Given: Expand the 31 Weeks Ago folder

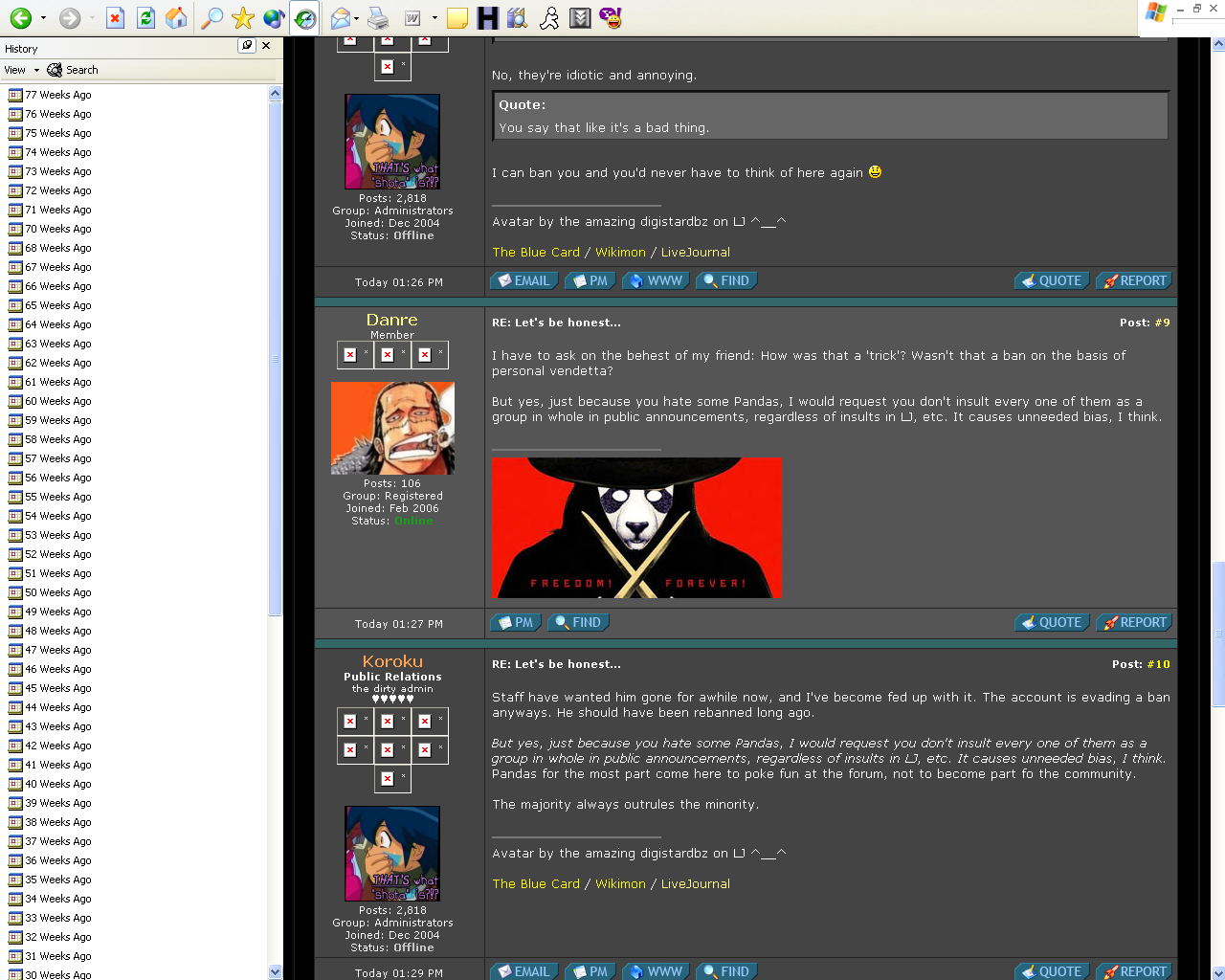Looking at the screenshot, I should coord(50,956).
